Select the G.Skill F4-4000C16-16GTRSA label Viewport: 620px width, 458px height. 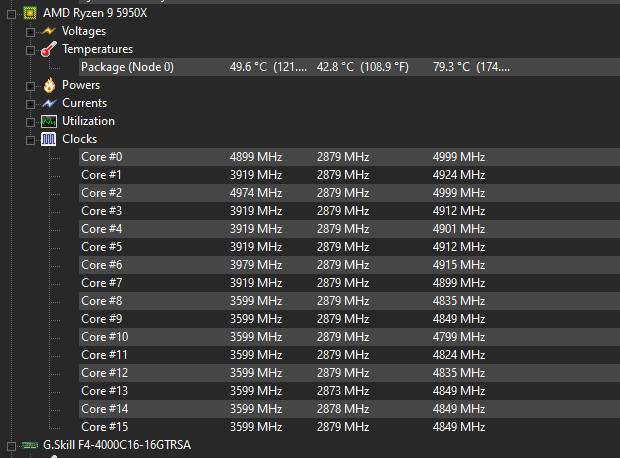(x=117, y=445)
